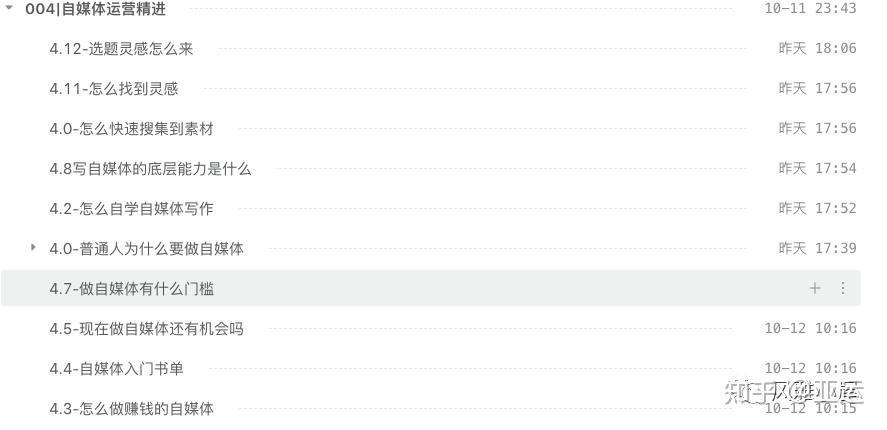
Task: Collapse the 004|自媒体运营精进 folder
Action: [x=9, y=9]
